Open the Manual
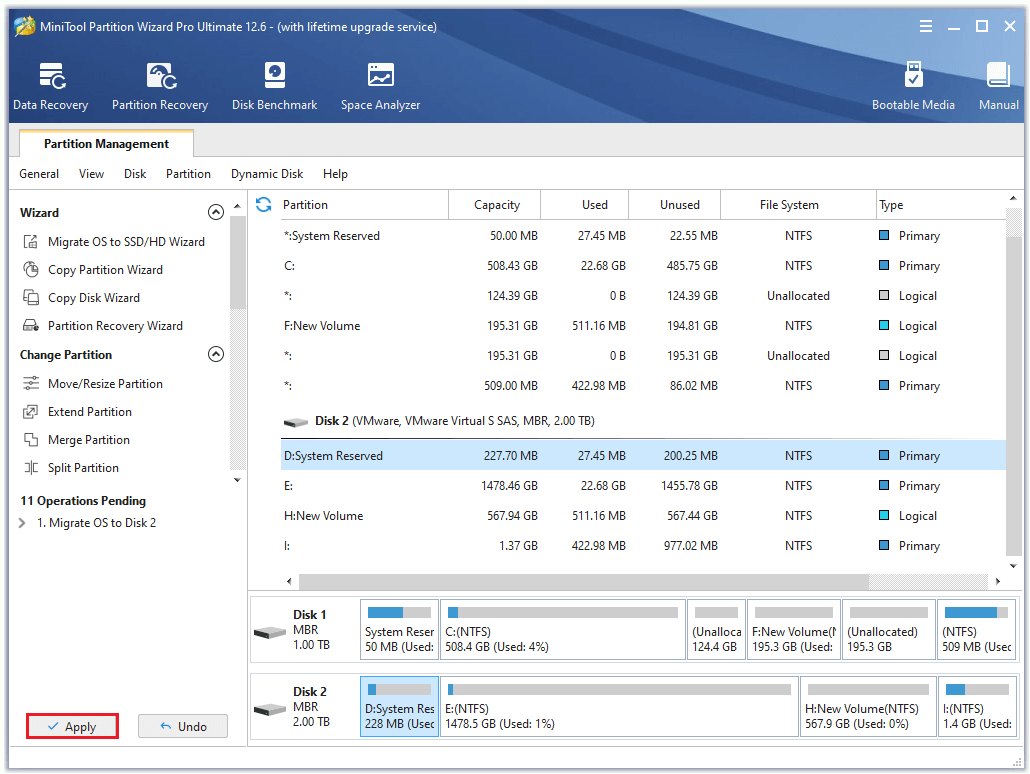Image resolution: width=1030 pixels, height=774 pixels. coord(998,86)
